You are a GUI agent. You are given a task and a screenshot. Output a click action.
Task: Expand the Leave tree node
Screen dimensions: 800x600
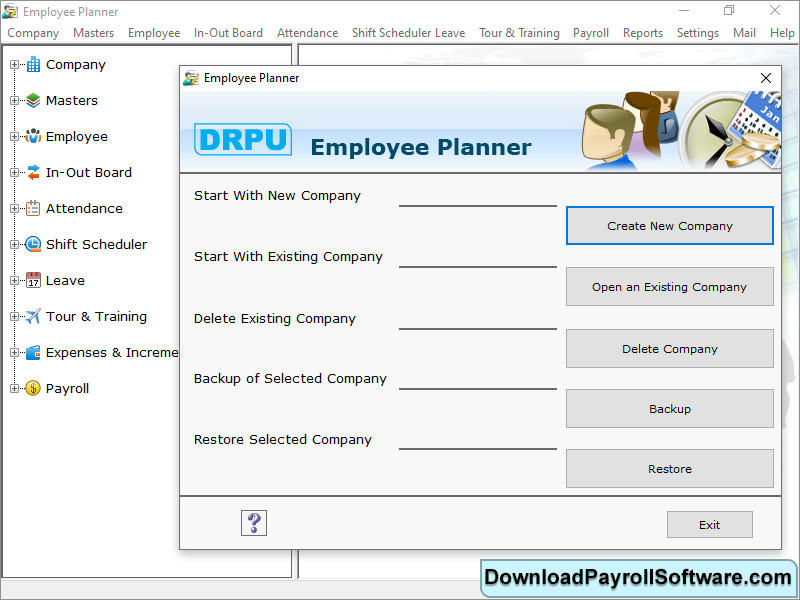click(14, 281)
